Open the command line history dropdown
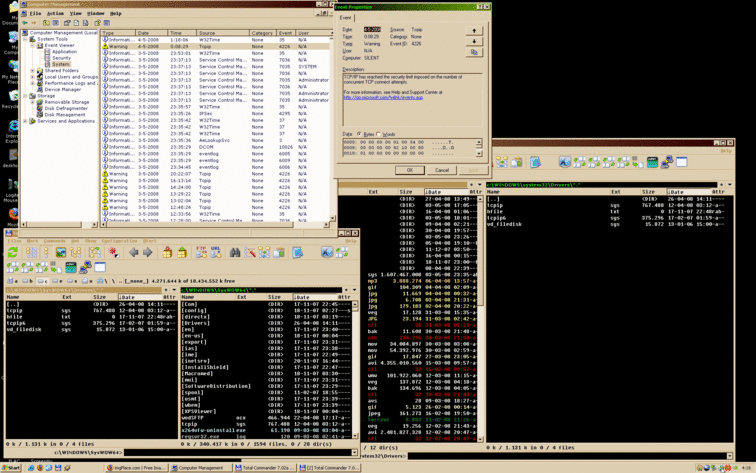The width and height of the screenshot is (756, 473). pyautogui.click(x=354, y=452)
